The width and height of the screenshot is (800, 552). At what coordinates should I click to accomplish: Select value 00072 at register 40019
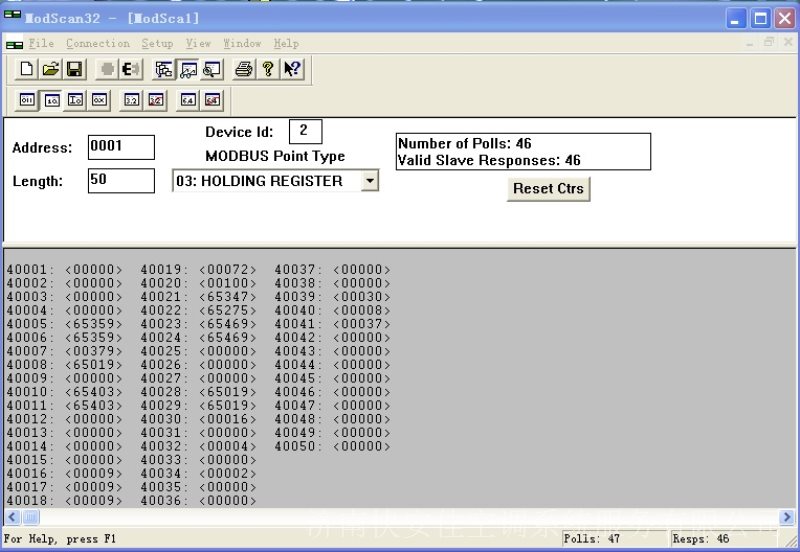pos(228,269)
